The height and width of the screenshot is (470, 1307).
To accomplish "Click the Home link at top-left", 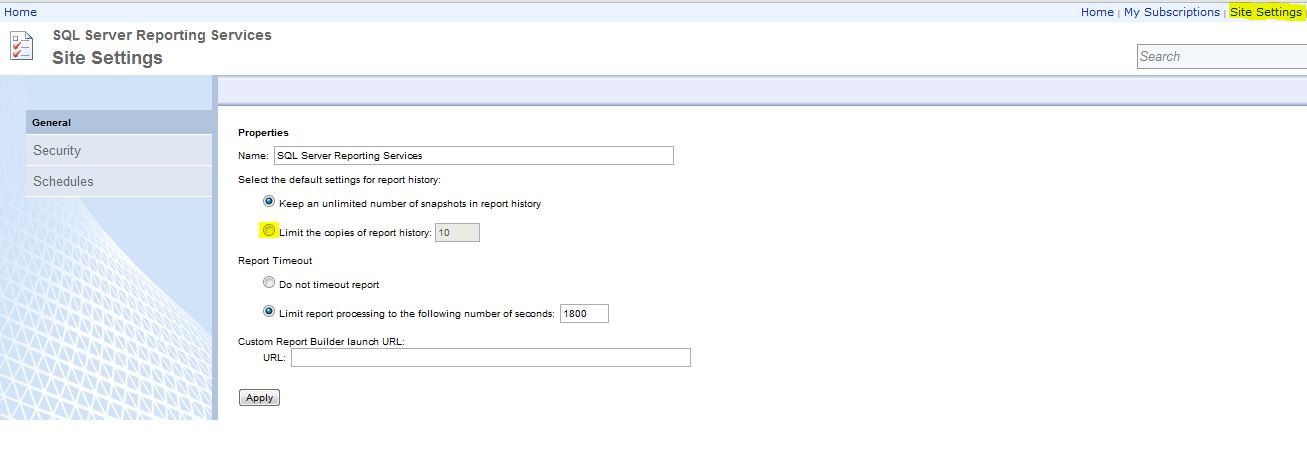I will tap(21, 12).
